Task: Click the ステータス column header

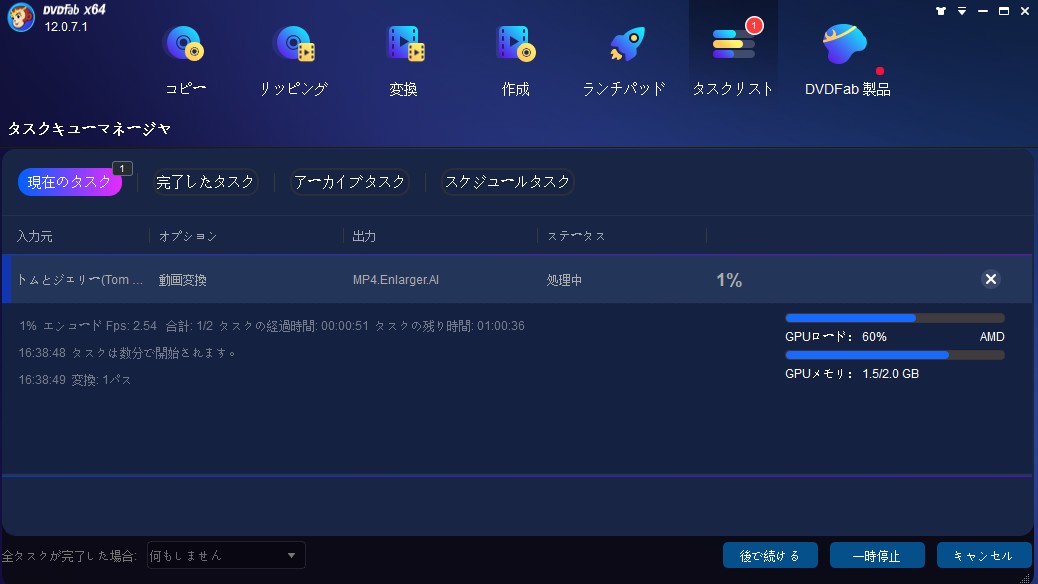Action: pyautogui.click(x=576, y=236)
